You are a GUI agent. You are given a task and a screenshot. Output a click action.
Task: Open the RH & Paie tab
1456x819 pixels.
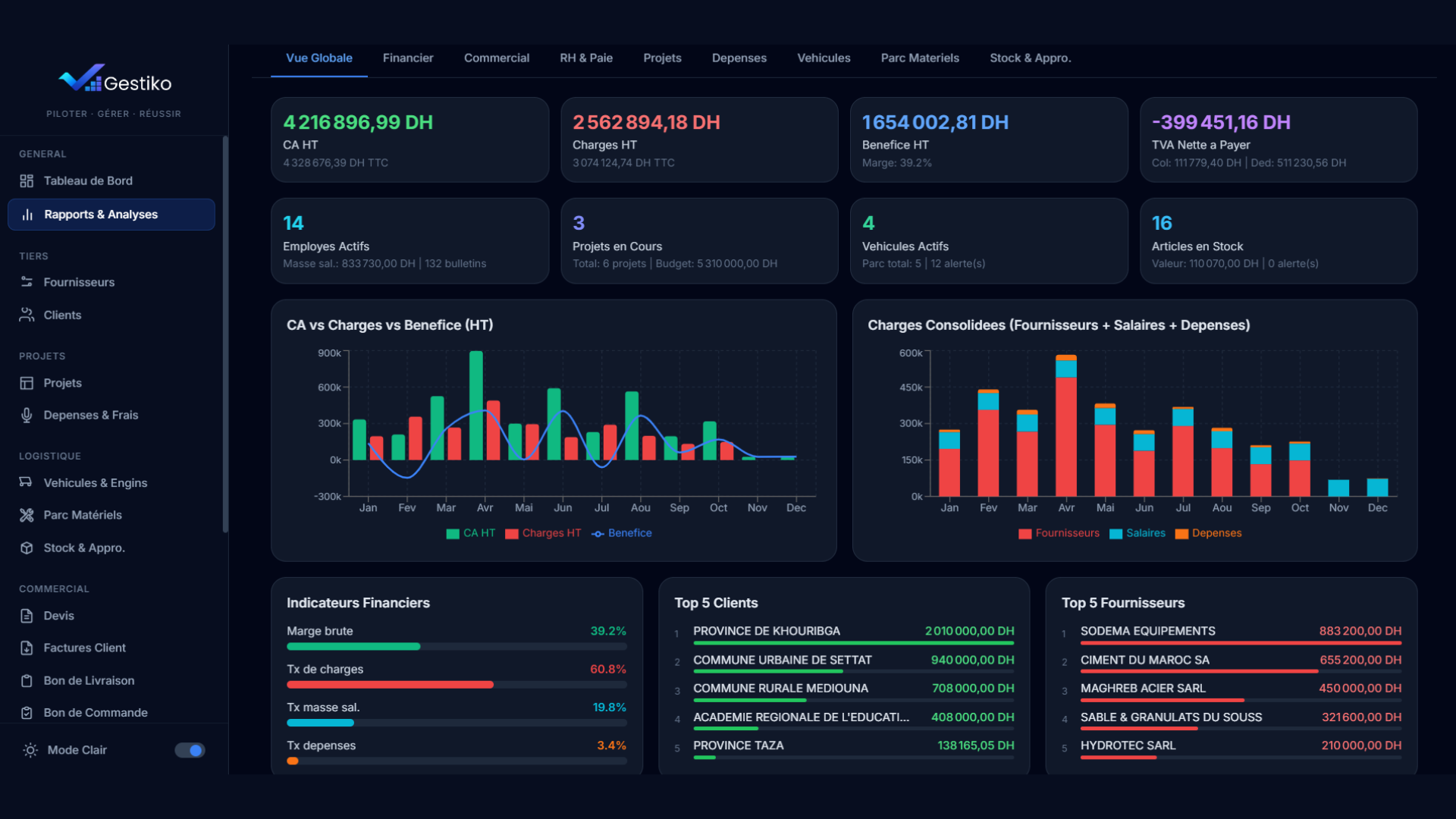585,58
